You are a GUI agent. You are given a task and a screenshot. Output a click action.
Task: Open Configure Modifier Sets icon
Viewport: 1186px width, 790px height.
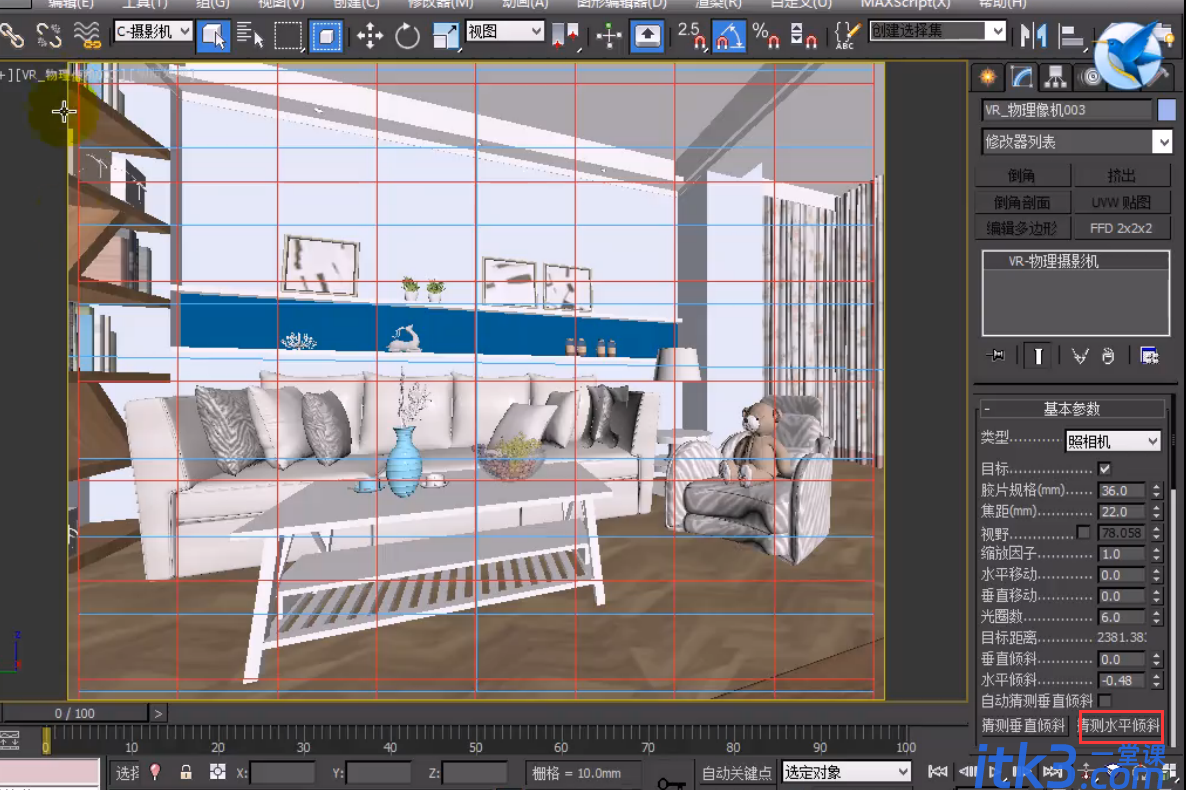[1149, 356]
